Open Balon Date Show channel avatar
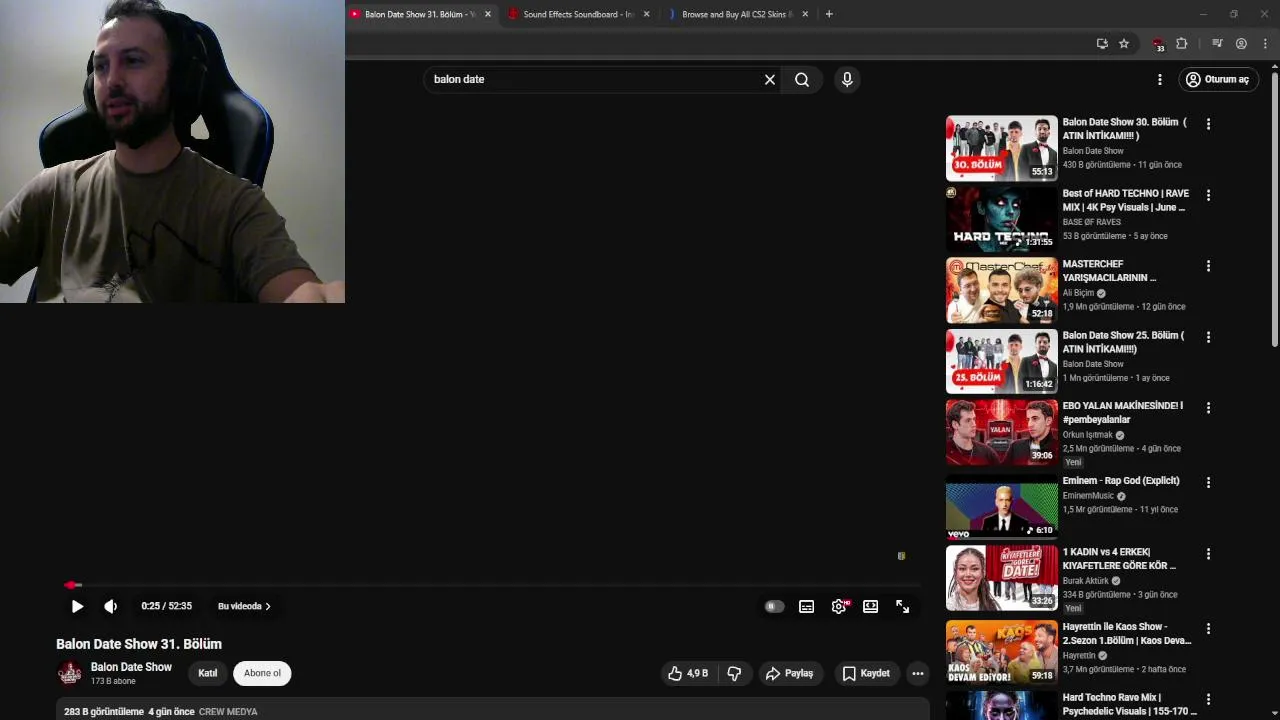1280x720 pixels. pyautogui.click(x=70, y=673)
